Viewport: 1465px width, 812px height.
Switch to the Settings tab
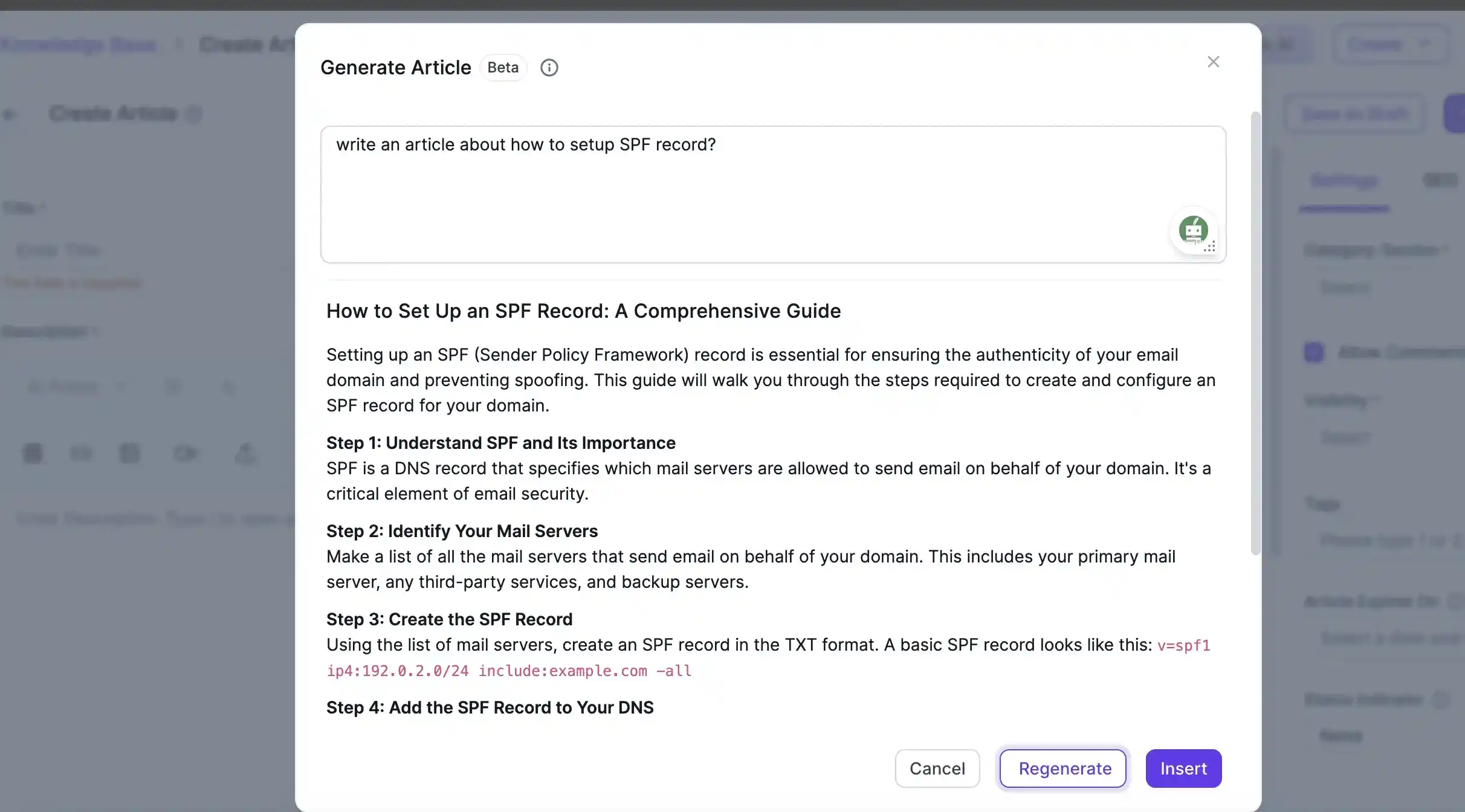coord(1344,181)
